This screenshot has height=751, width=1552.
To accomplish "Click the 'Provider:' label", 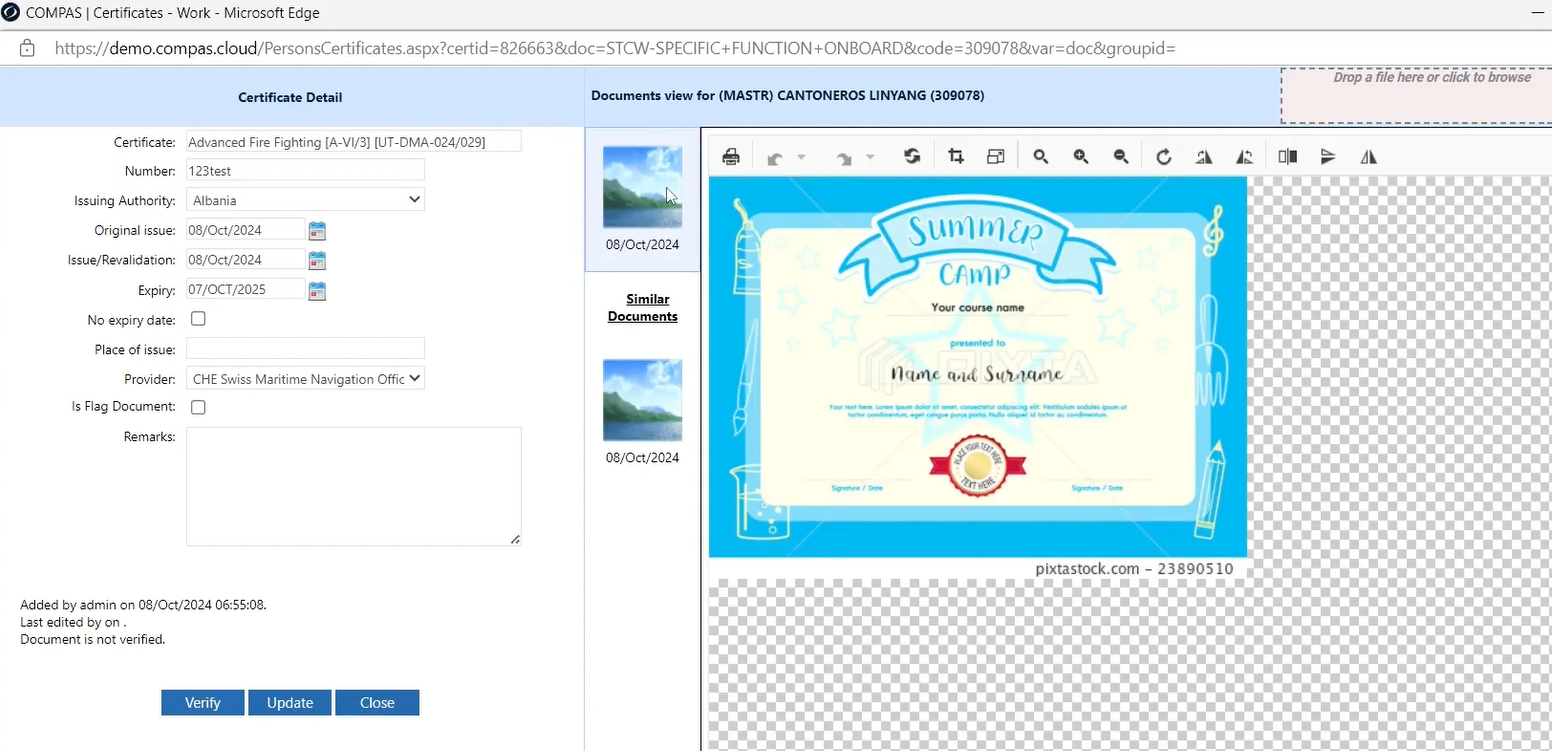I will pyautogui.click(x=150, y=380).
